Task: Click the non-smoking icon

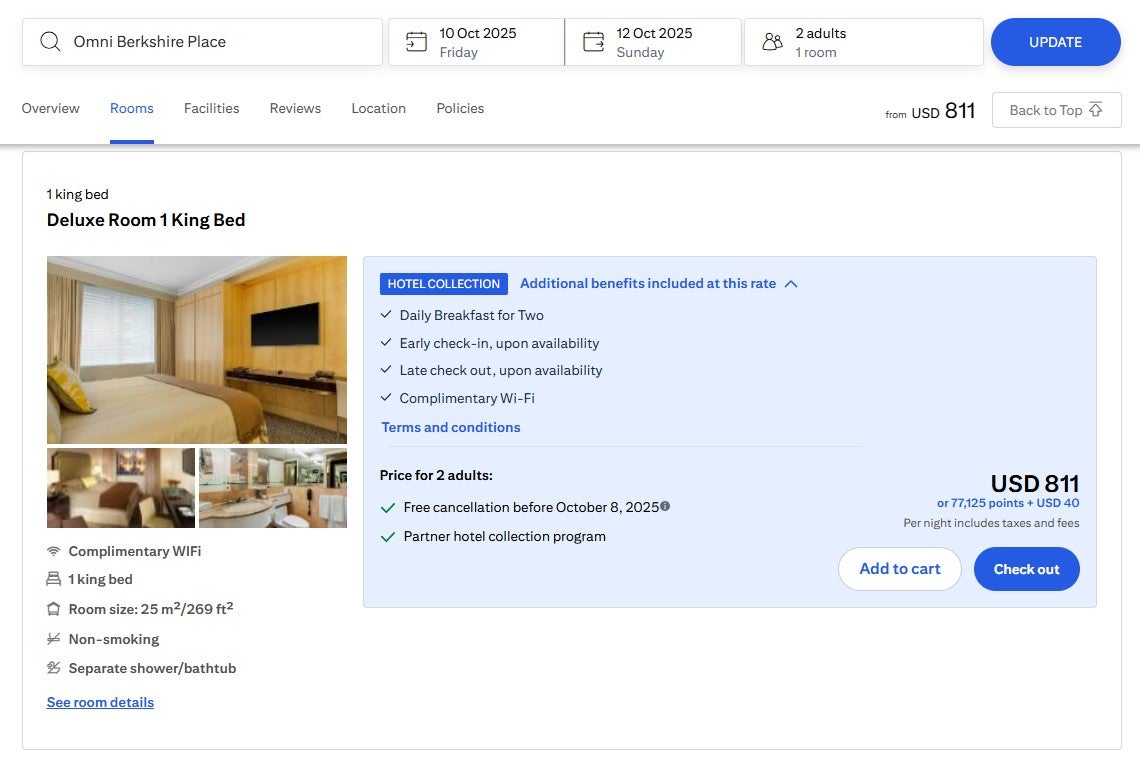Action: (54, 638)
